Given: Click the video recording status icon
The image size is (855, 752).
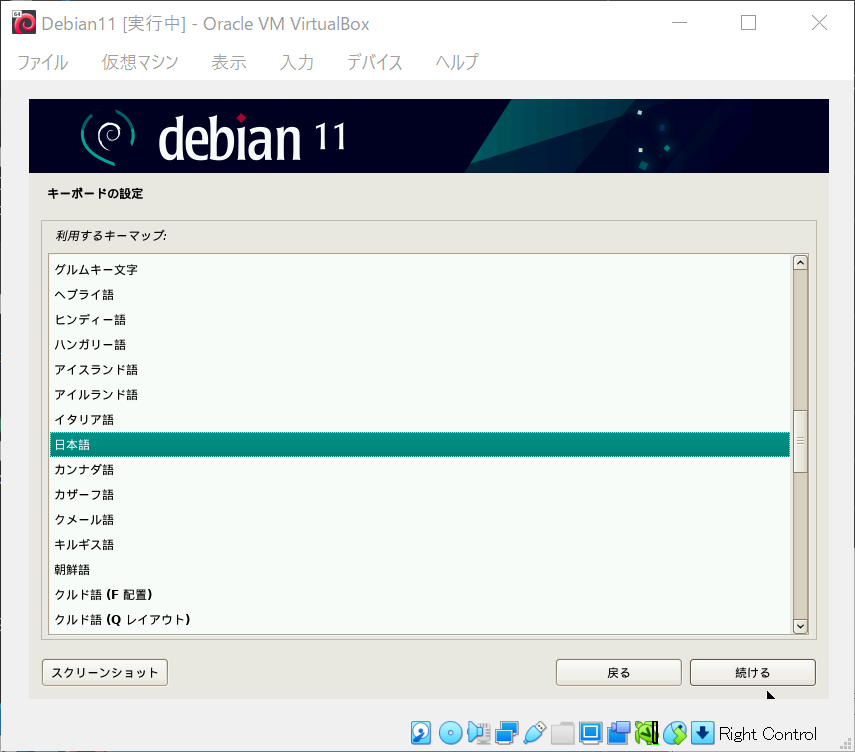Looking at the screenshot, I should click(x=619, y=733).
